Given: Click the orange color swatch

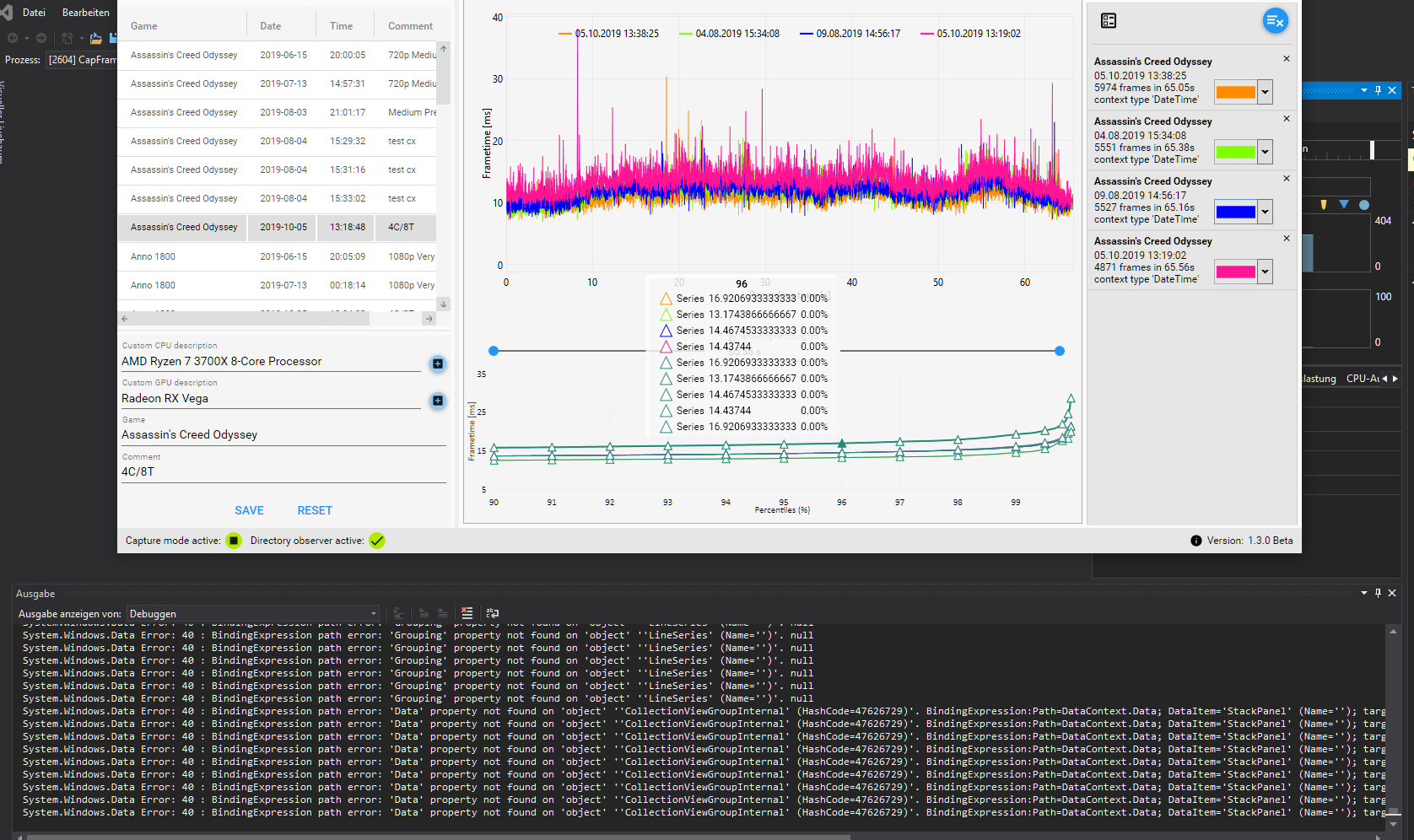Looking at the screenshot, I should [x=1236, y=92].
